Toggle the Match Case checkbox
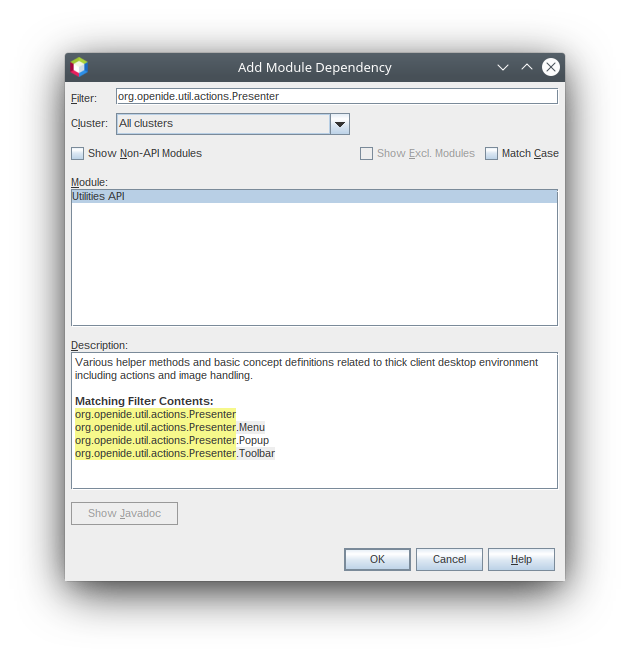630x658 pixels. point(492,154)
